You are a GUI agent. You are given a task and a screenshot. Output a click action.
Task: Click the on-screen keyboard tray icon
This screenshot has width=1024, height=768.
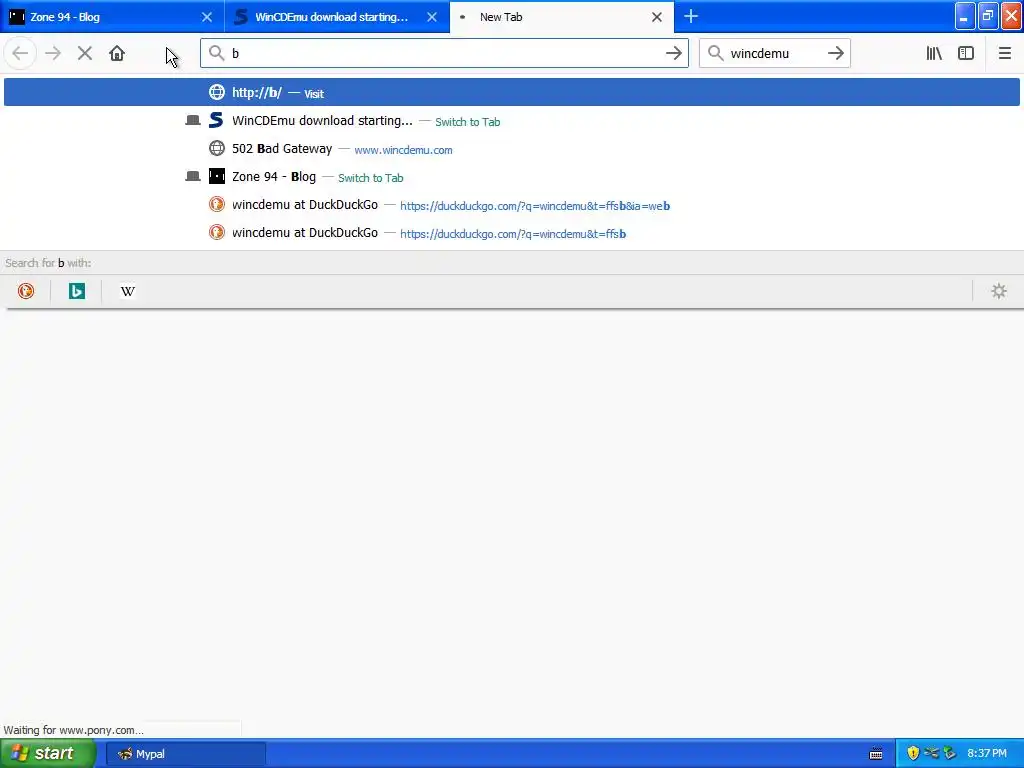[876, 754]
